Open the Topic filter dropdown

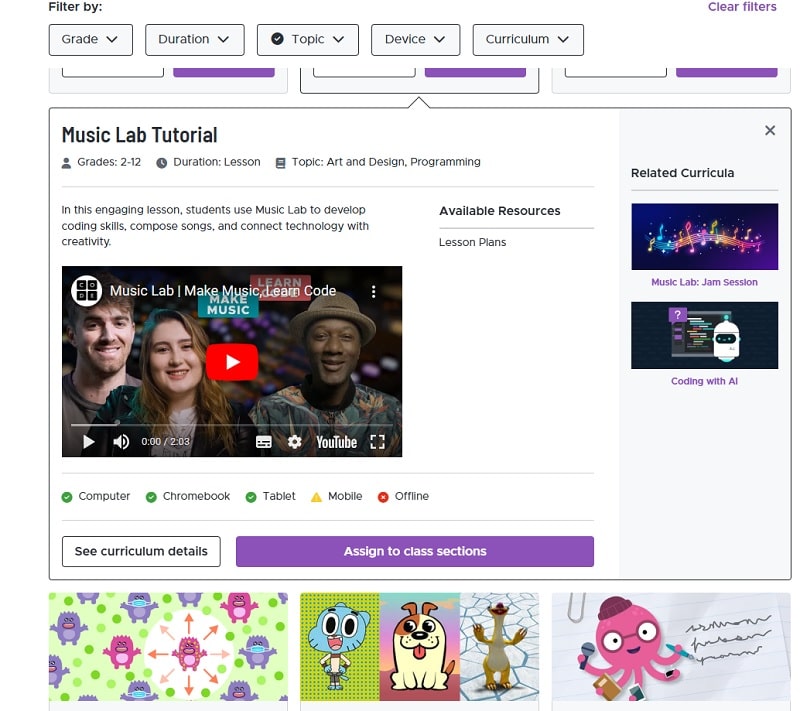click(308, 40)
